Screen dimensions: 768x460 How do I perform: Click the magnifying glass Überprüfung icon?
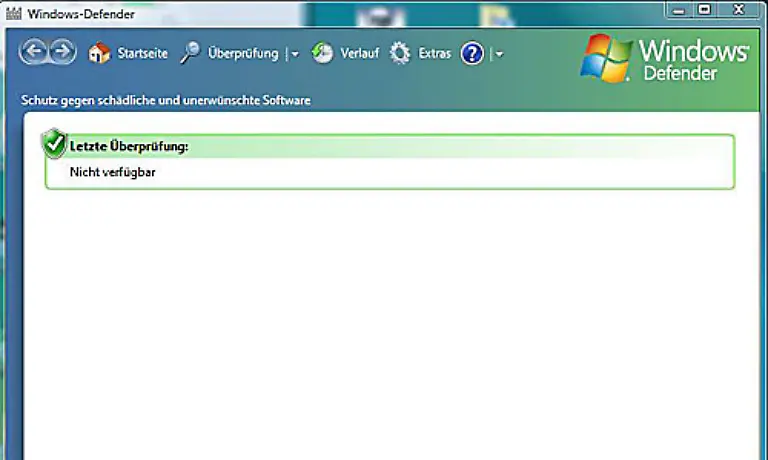(190, 53)
